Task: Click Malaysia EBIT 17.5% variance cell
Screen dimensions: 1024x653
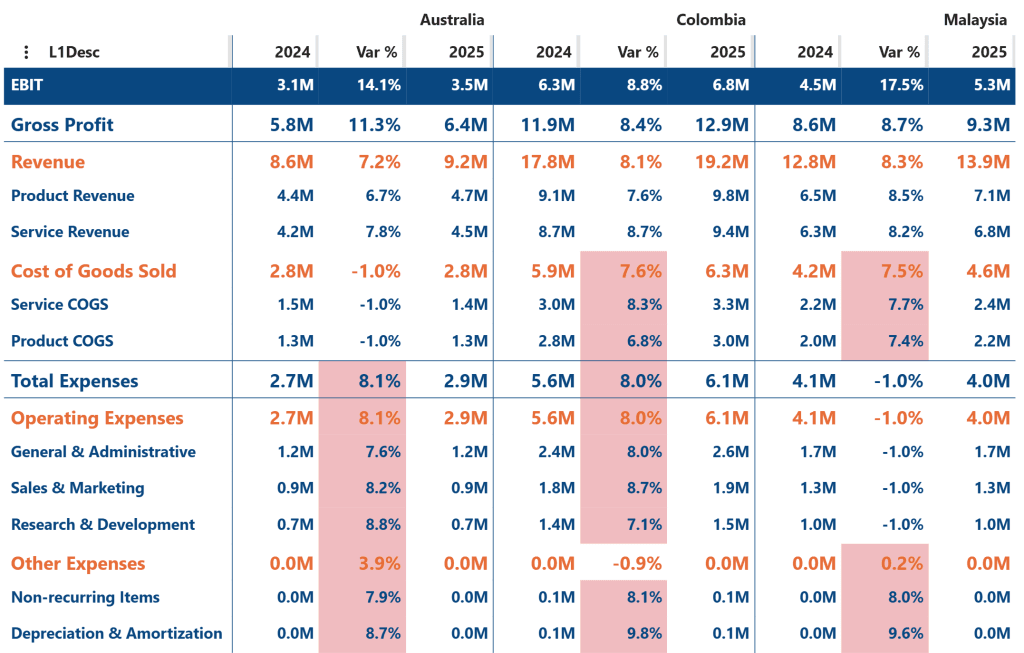Action: (x=885, y=86)
